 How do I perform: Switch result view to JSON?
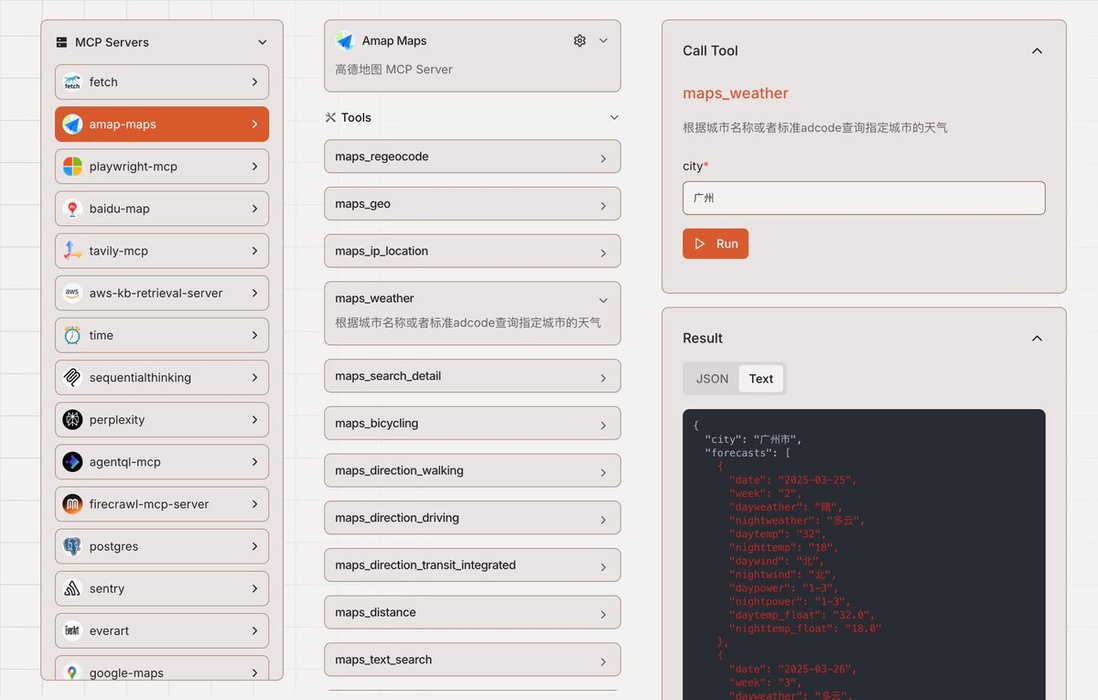click(712, 379)
